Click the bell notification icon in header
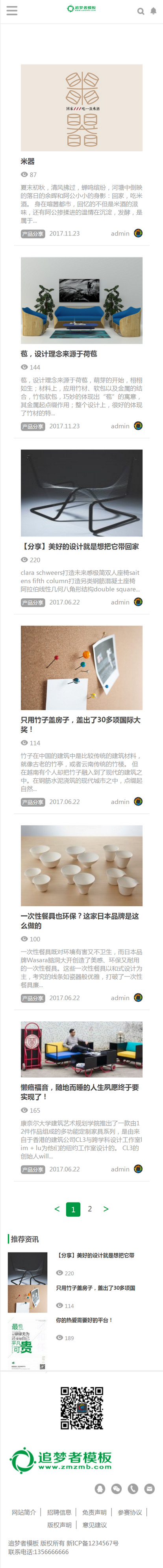Image resolution: width=163 pixels, height=1568 pixels. pos(153,11)
